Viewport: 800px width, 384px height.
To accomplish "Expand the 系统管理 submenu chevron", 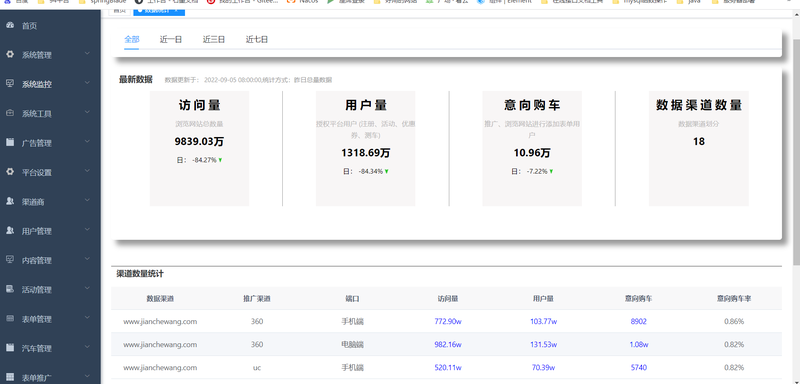I will click(87, 54).
